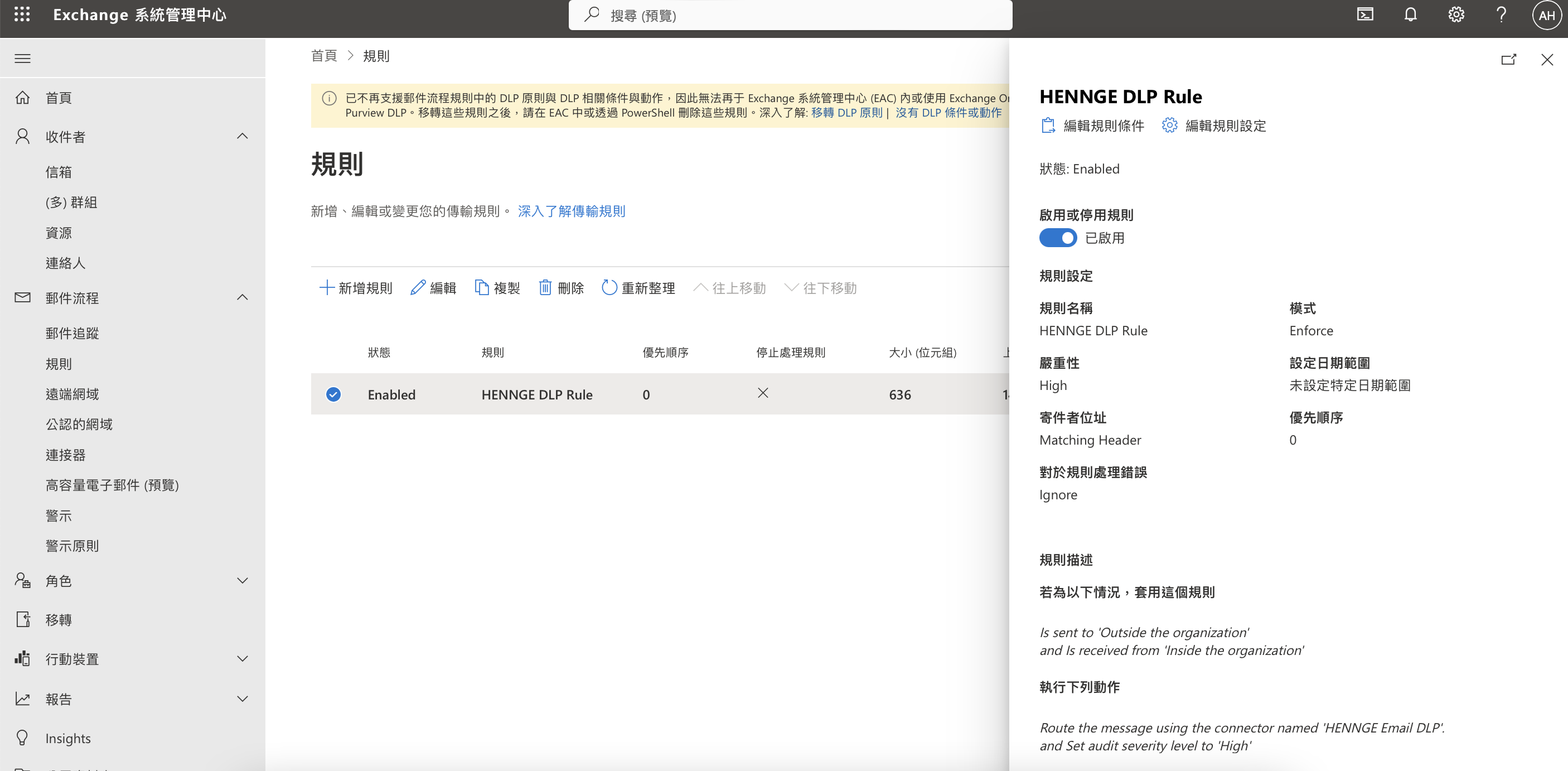Click 重新整理 refresh toolbar button
Viewport: 1568px width, 771px height.
(x=638, y=288)
